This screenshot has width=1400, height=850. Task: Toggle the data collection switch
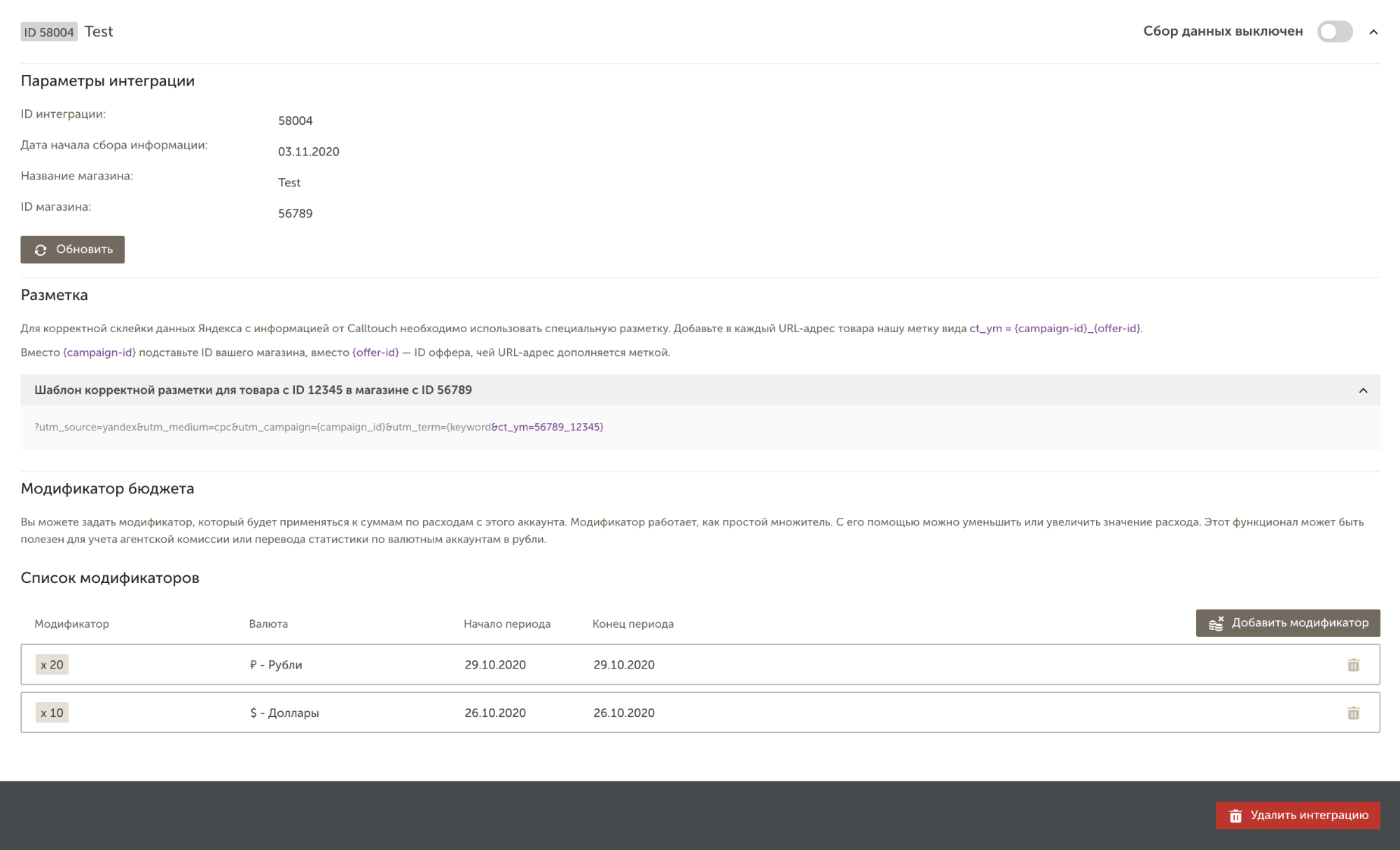[1334, 32]
